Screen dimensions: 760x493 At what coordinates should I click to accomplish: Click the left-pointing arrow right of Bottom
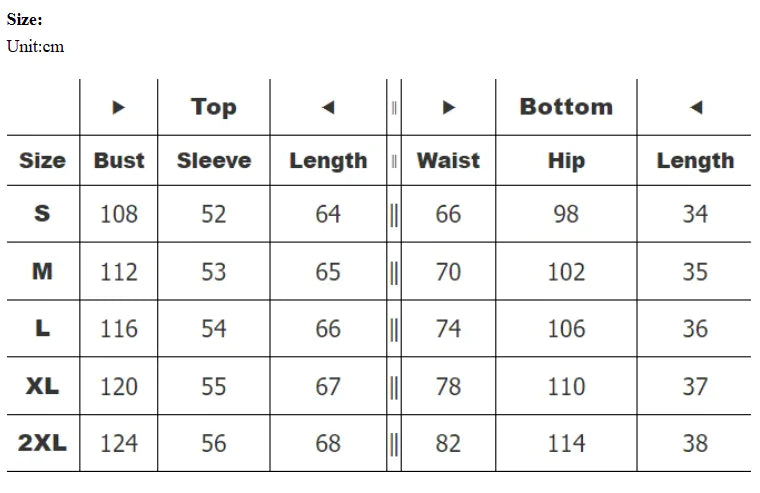(696, 108)
